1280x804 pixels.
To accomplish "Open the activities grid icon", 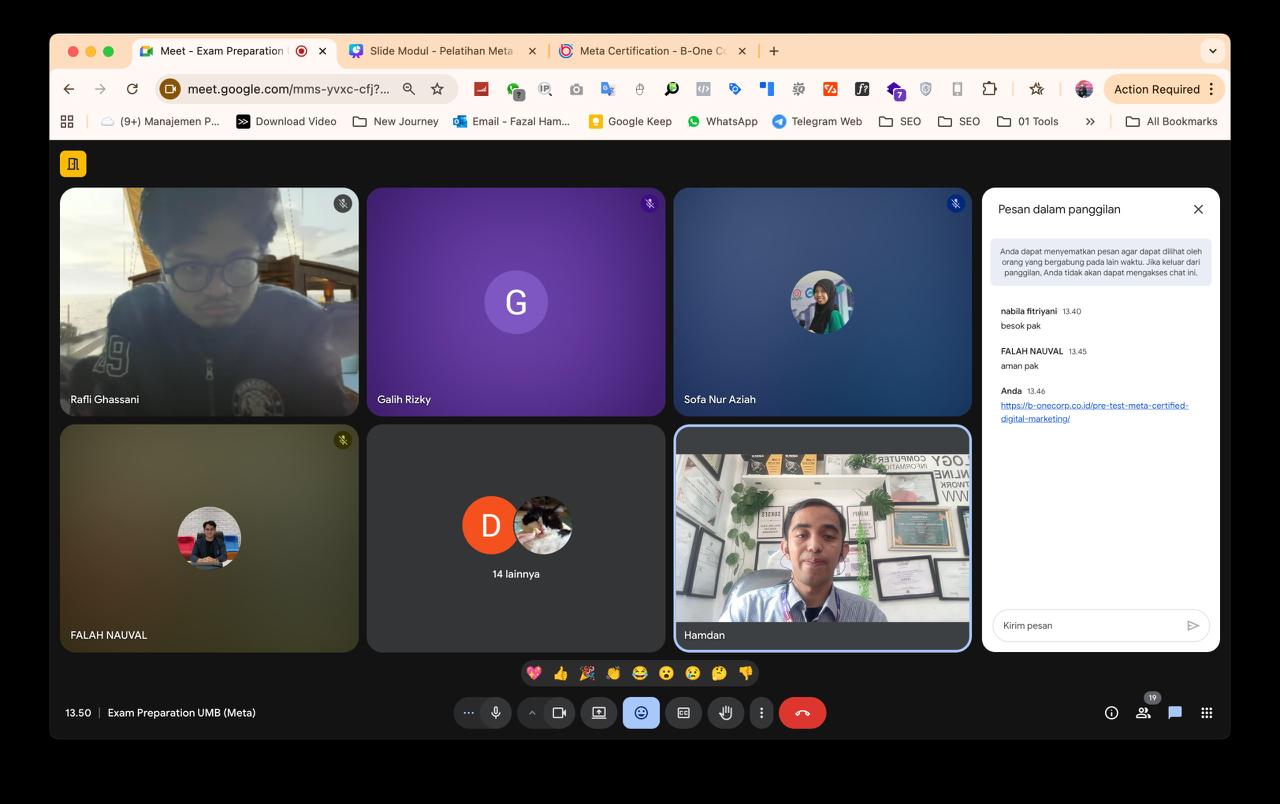I will 1207,713.
